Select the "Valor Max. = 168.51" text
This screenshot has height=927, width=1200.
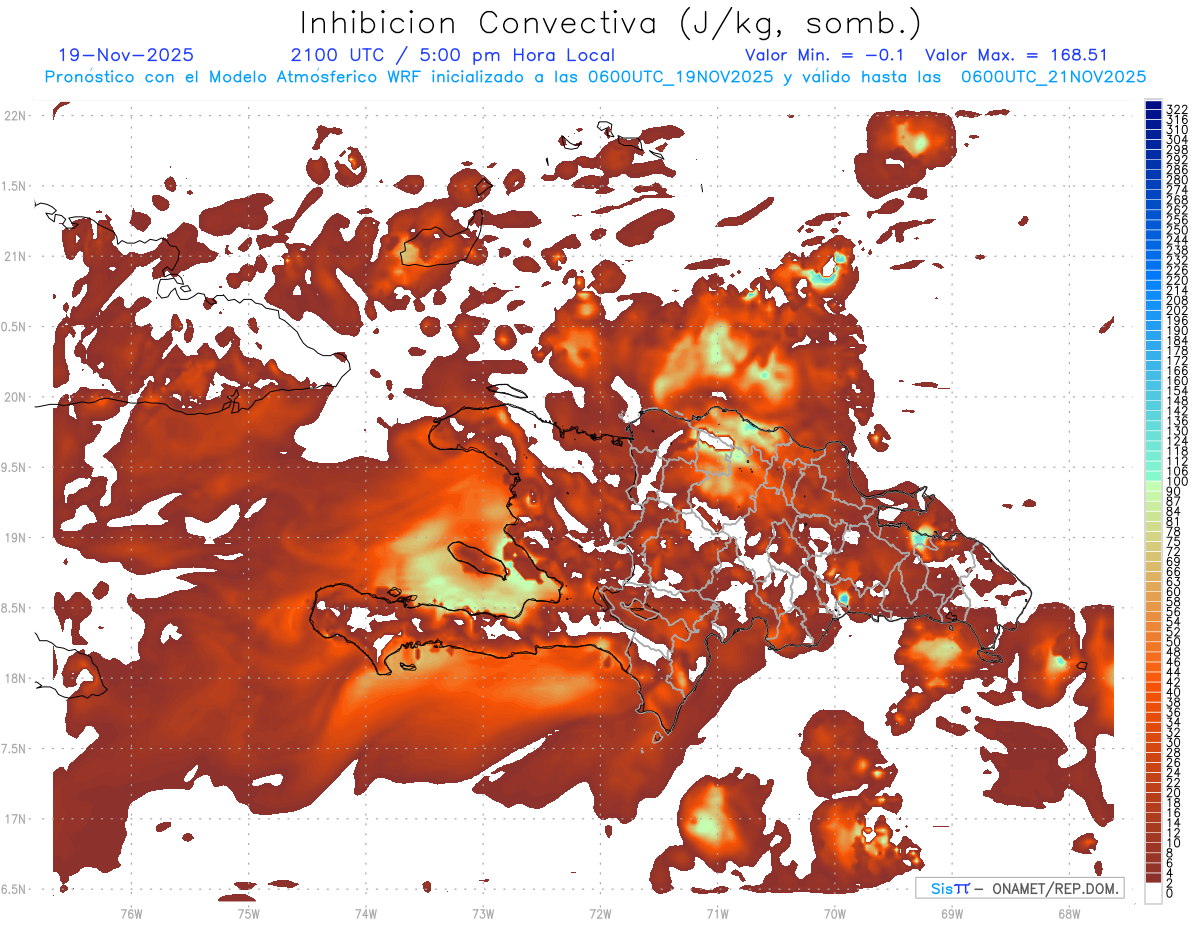point(1016,55)
